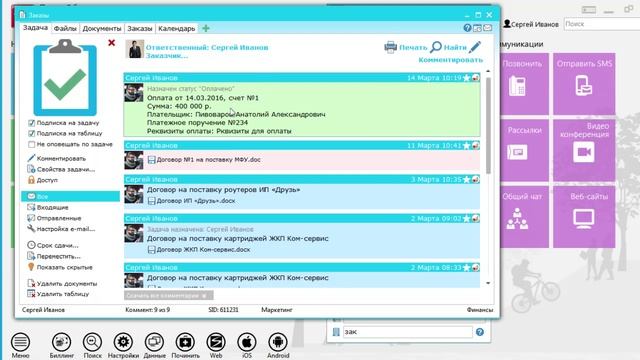Screen dimensions: 640x360
Task: Open the Веб-сайты tile
Action: 584,217
